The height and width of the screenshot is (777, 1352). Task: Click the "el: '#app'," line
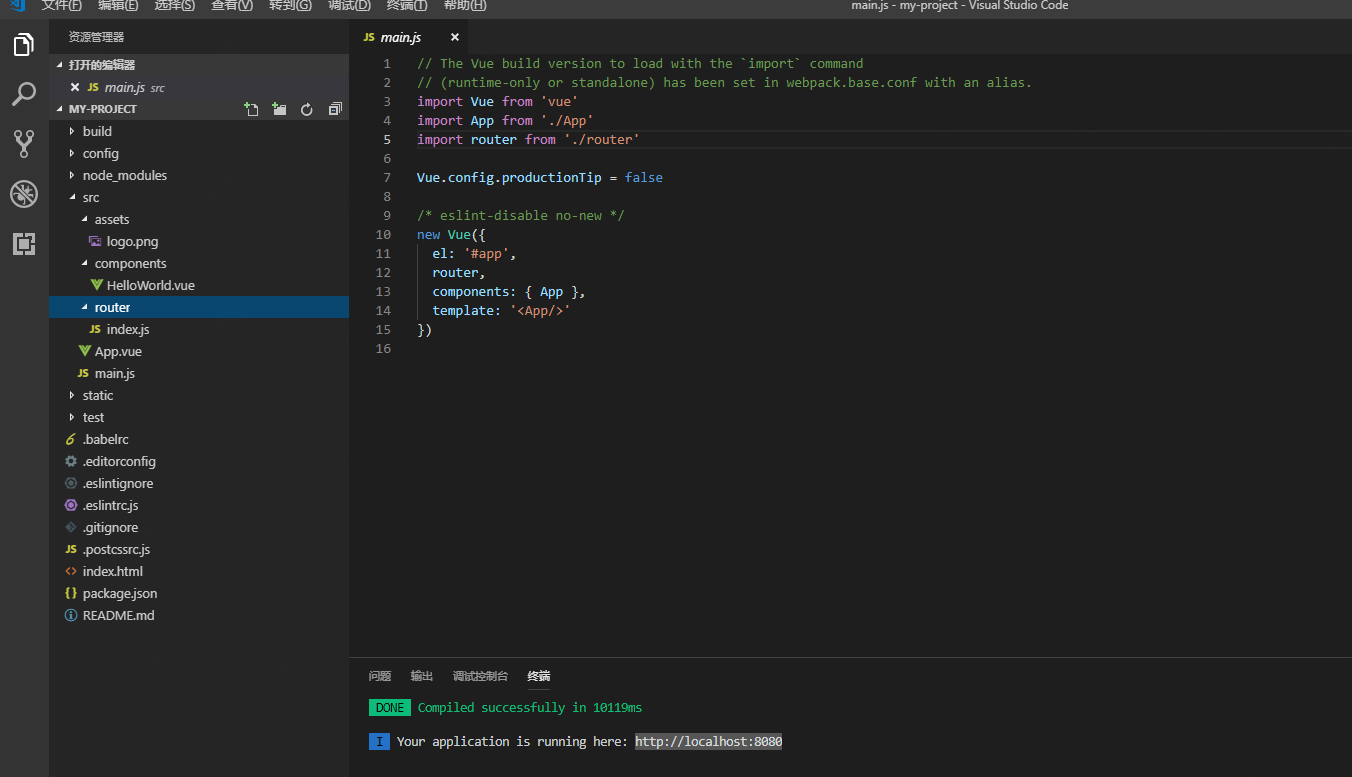coord(475,253)
